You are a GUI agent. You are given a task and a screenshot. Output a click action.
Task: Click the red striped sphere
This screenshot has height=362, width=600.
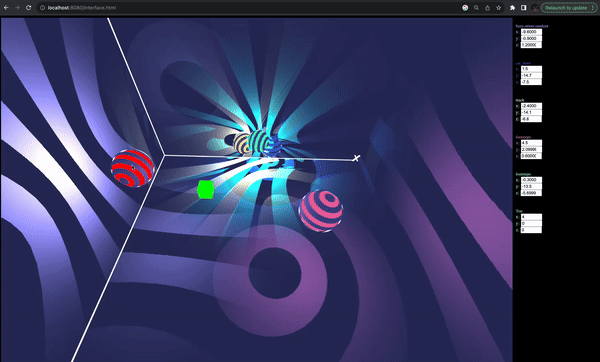point(132,168)
